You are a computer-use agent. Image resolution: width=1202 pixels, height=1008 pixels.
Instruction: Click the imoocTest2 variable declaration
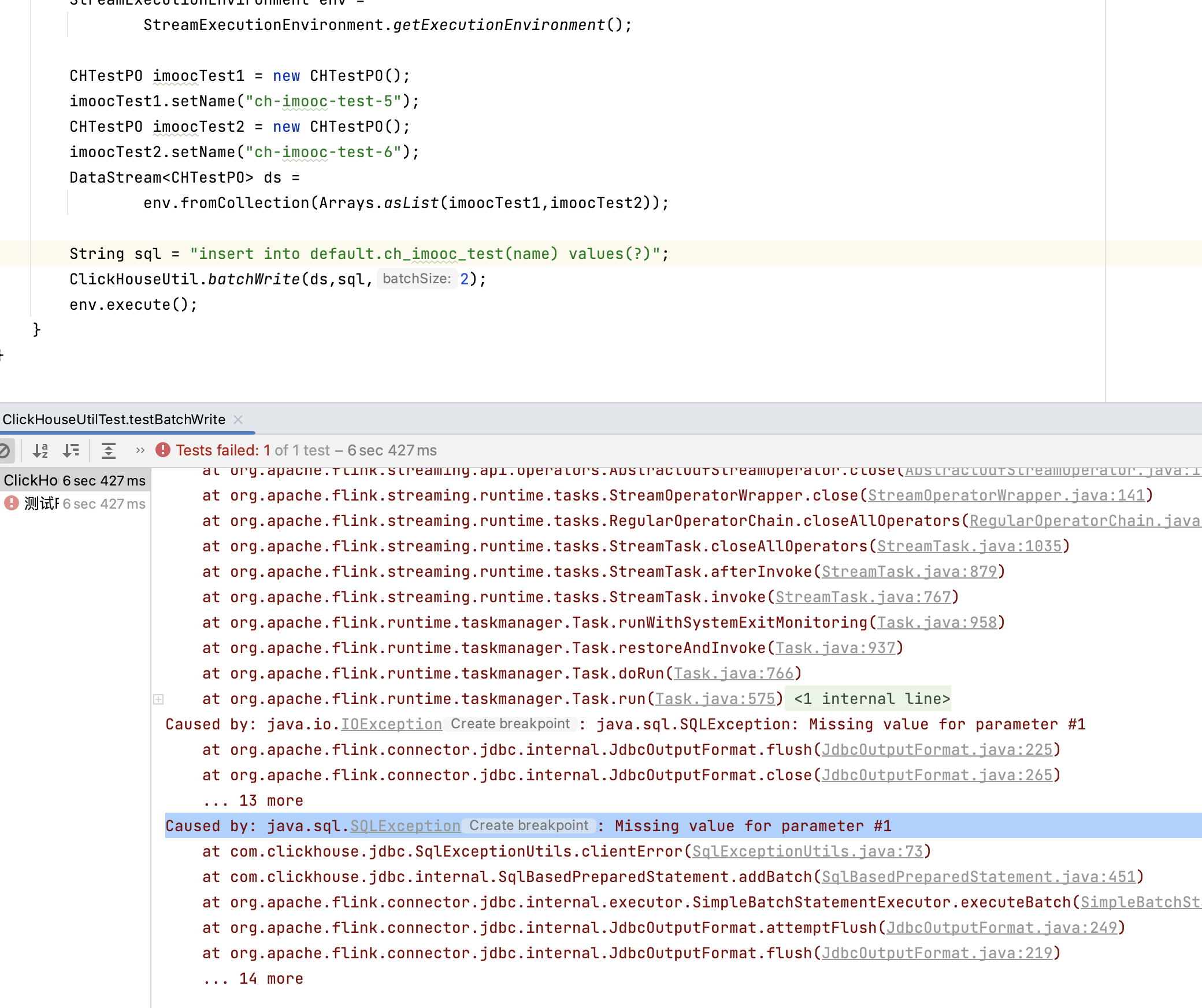pos(198,127)
